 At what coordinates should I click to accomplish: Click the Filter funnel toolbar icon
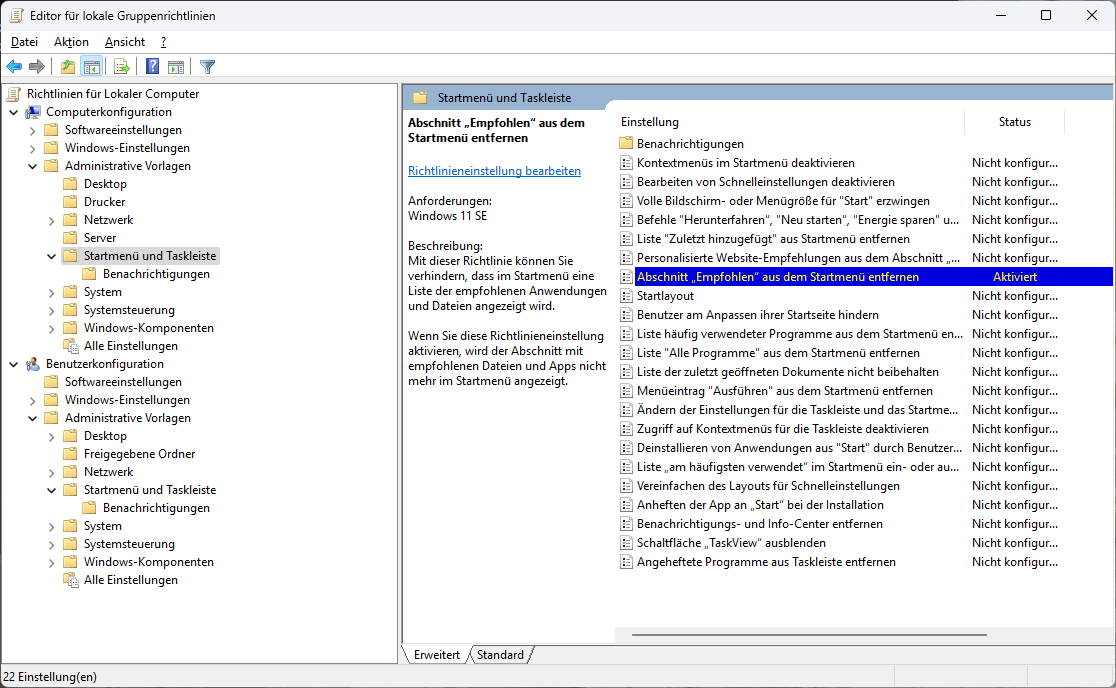[x=207, y=67]
